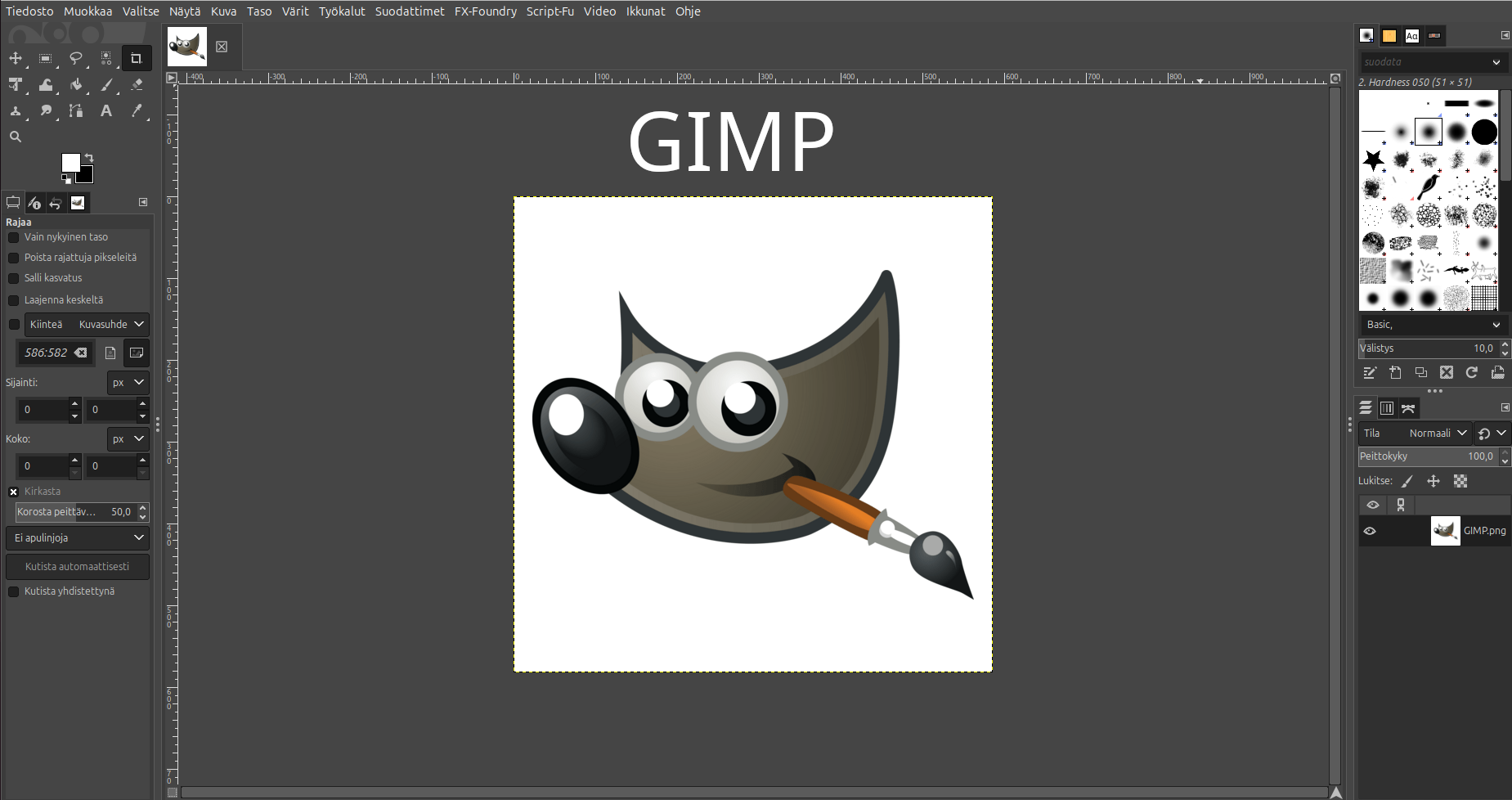1512x800 pixels.
Task: Reset colors to default black and white
Action: (x=66, y=178)
